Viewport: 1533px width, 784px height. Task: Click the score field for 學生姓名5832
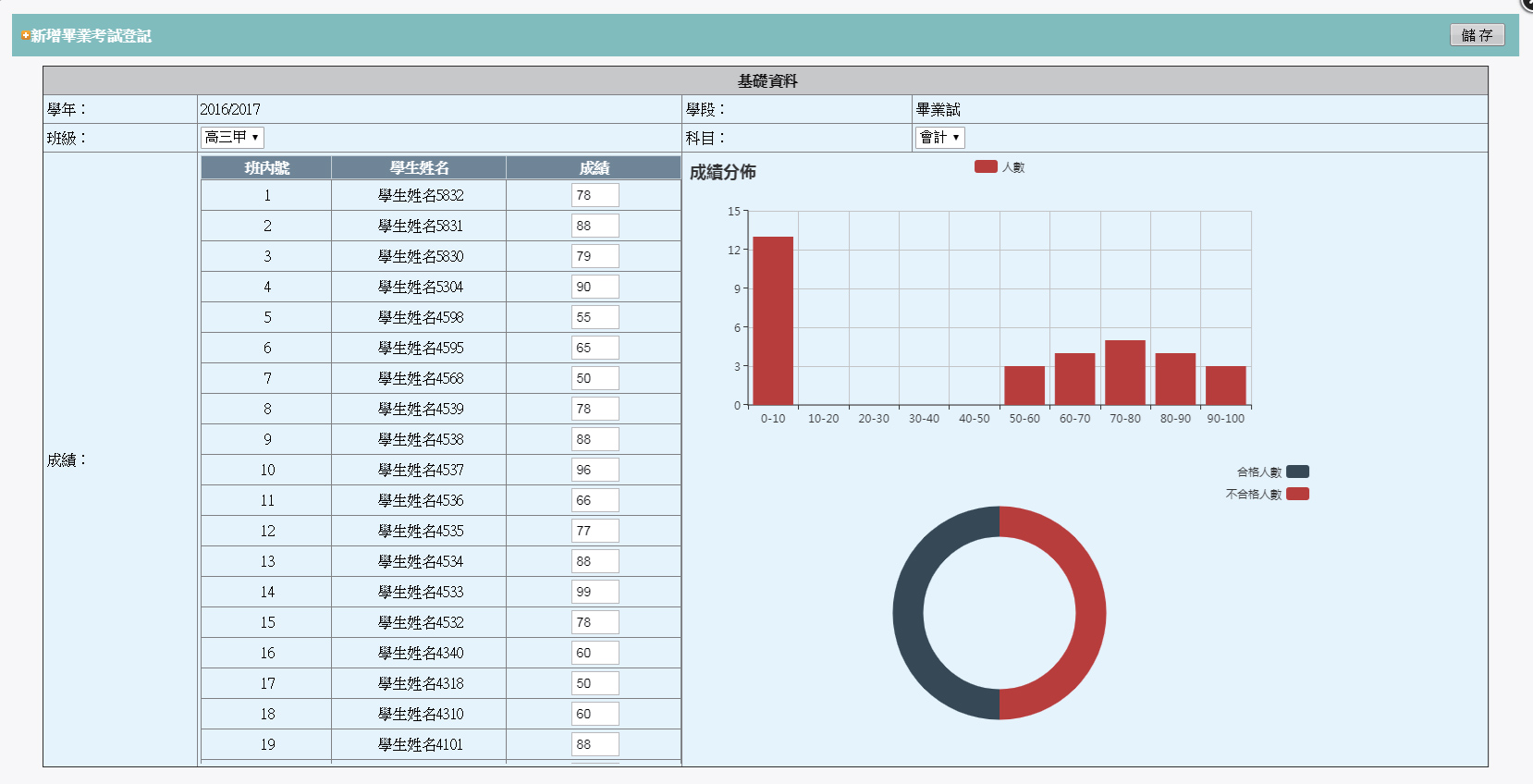pos(595,195)
